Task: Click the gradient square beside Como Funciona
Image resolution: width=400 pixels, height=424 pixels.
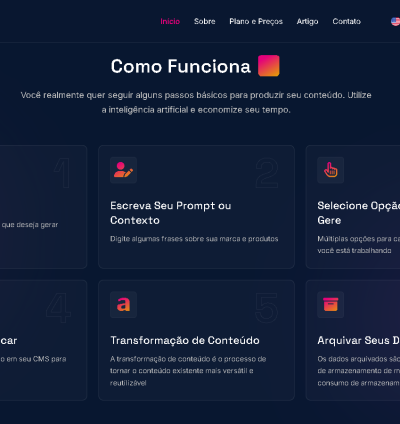Action: click(269, 66)
